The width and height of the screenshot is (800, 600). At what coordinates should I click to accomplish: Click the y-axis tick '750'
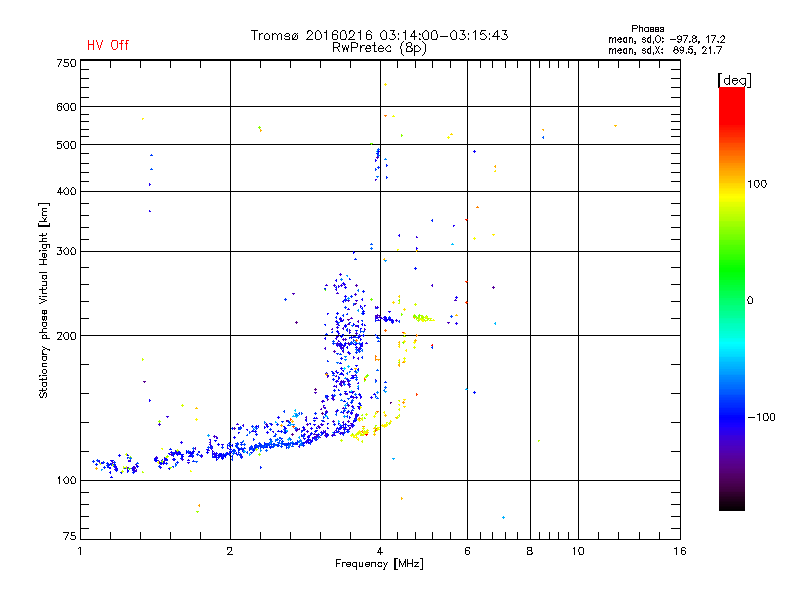click(x=66, y=63)
